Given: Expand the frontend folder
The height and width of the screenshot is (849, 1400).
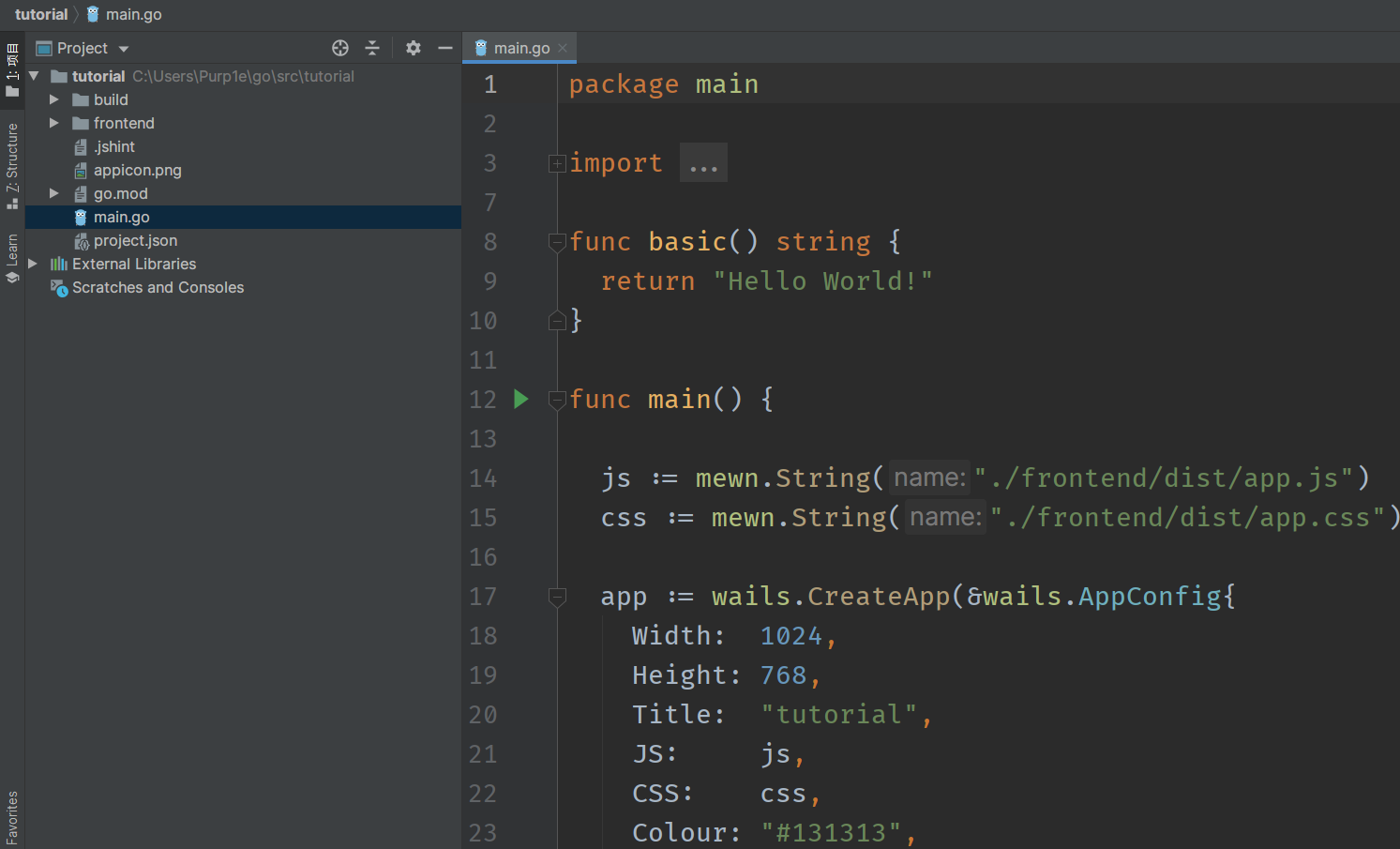Looking at the screenshot, I should [54, 123].
